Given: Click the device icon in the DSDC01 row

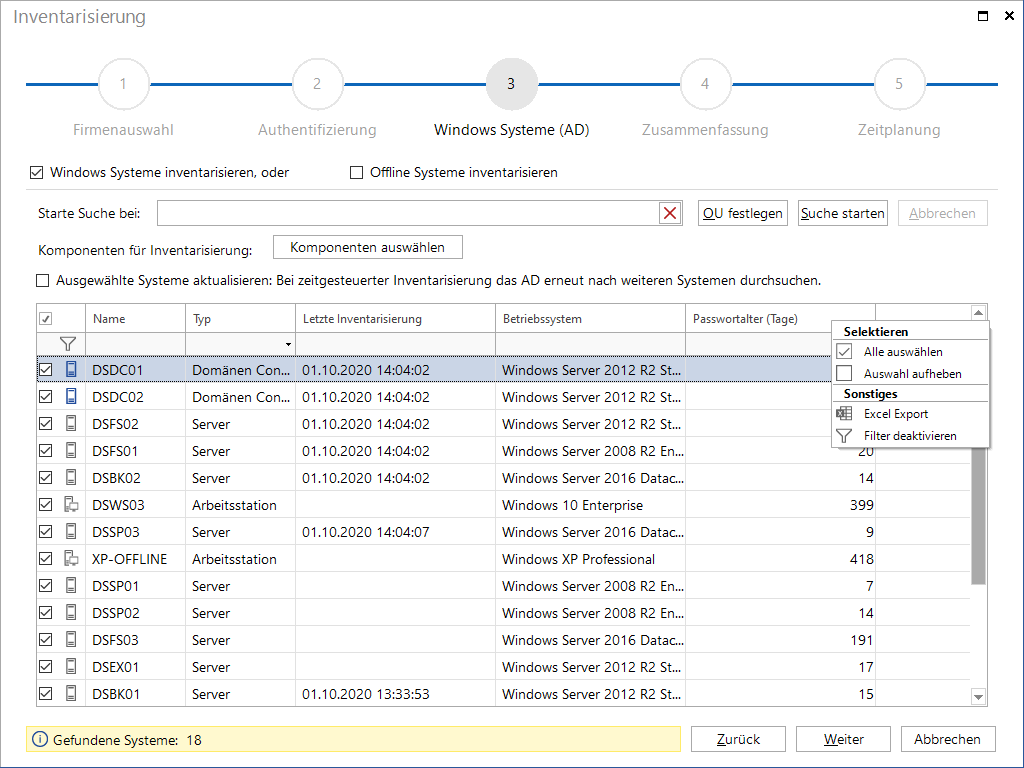Looking at the screenshot, I should pyautogui.click(x=71, y=370).
